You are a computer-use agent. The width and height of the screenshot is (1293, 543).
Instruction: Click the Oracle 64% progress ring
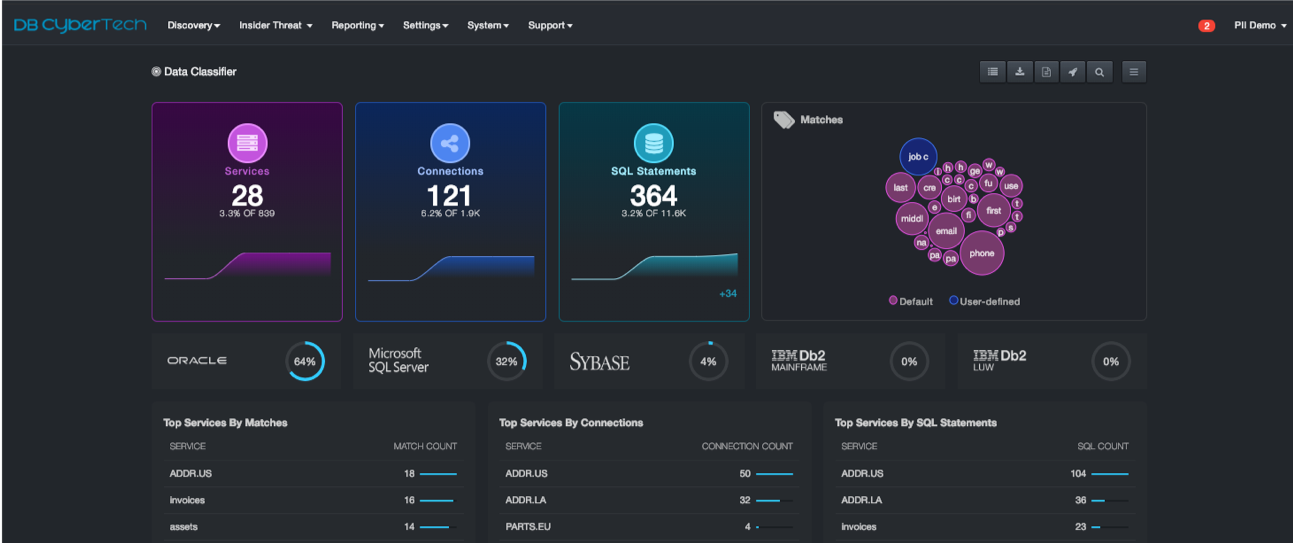point(305,361)
